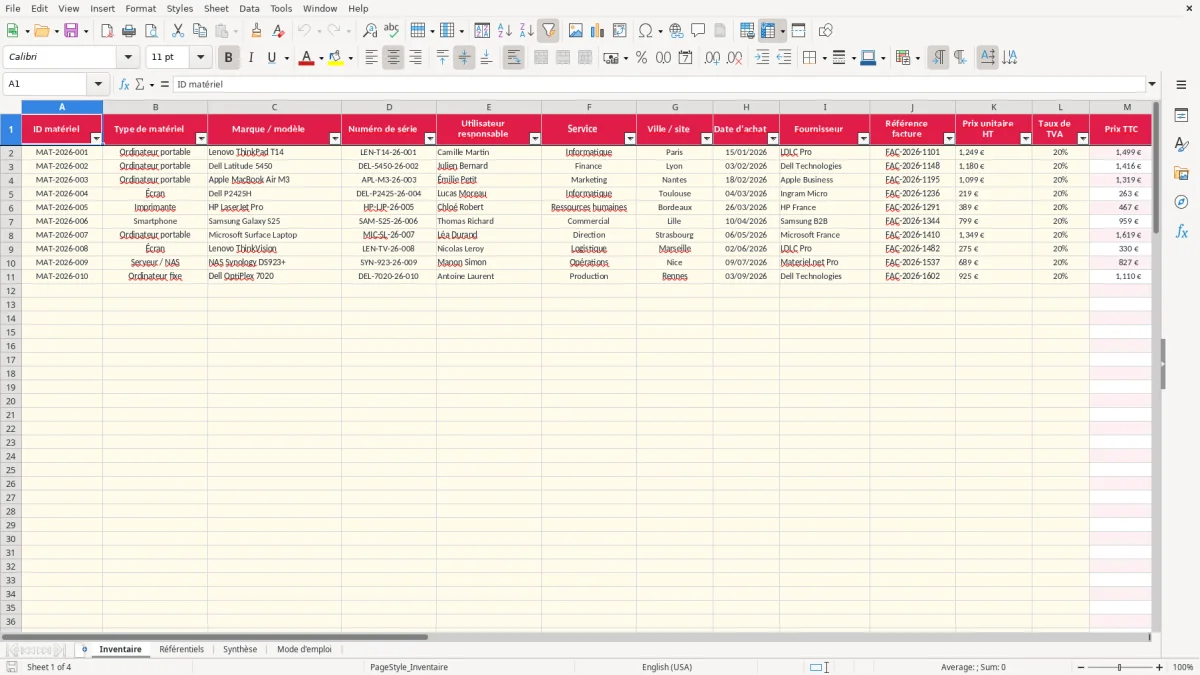Insert Hyperlink icon
Image resolution: width=1200 pixels, height=675 pixels.
(x=676, y=31)
